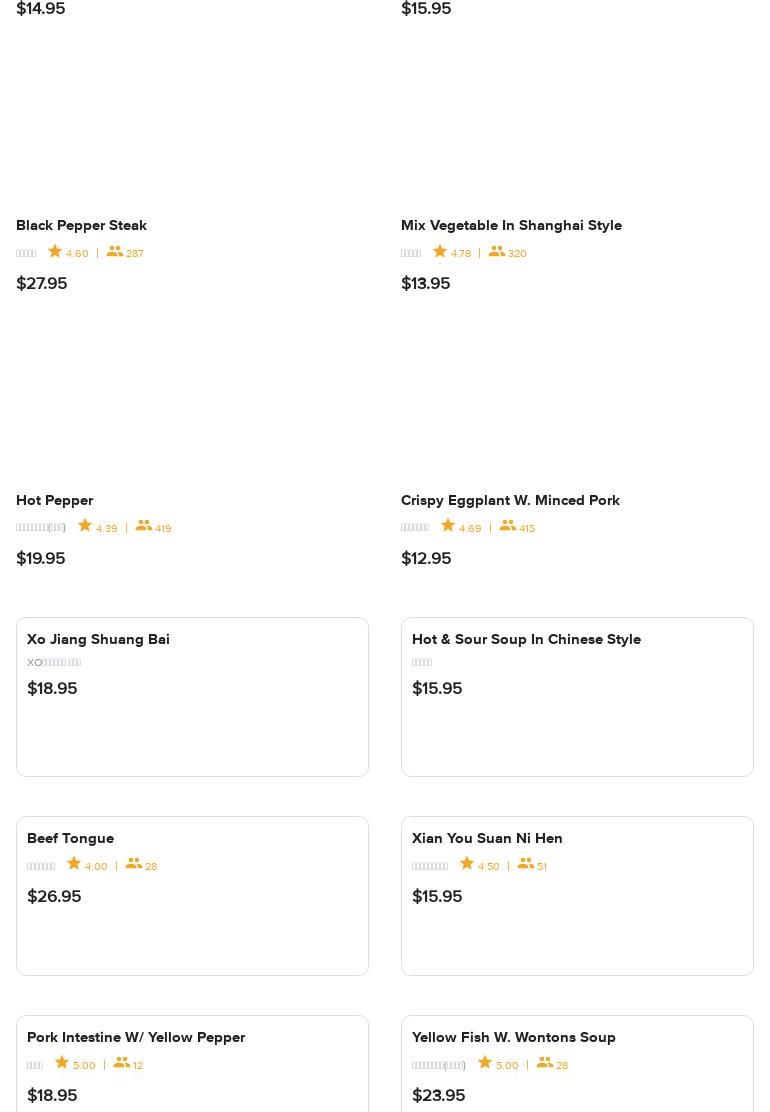Click the star rating icon for Black Pepper Steak
The width and height of the screenshot is (770, 1112).
[55, 252]
